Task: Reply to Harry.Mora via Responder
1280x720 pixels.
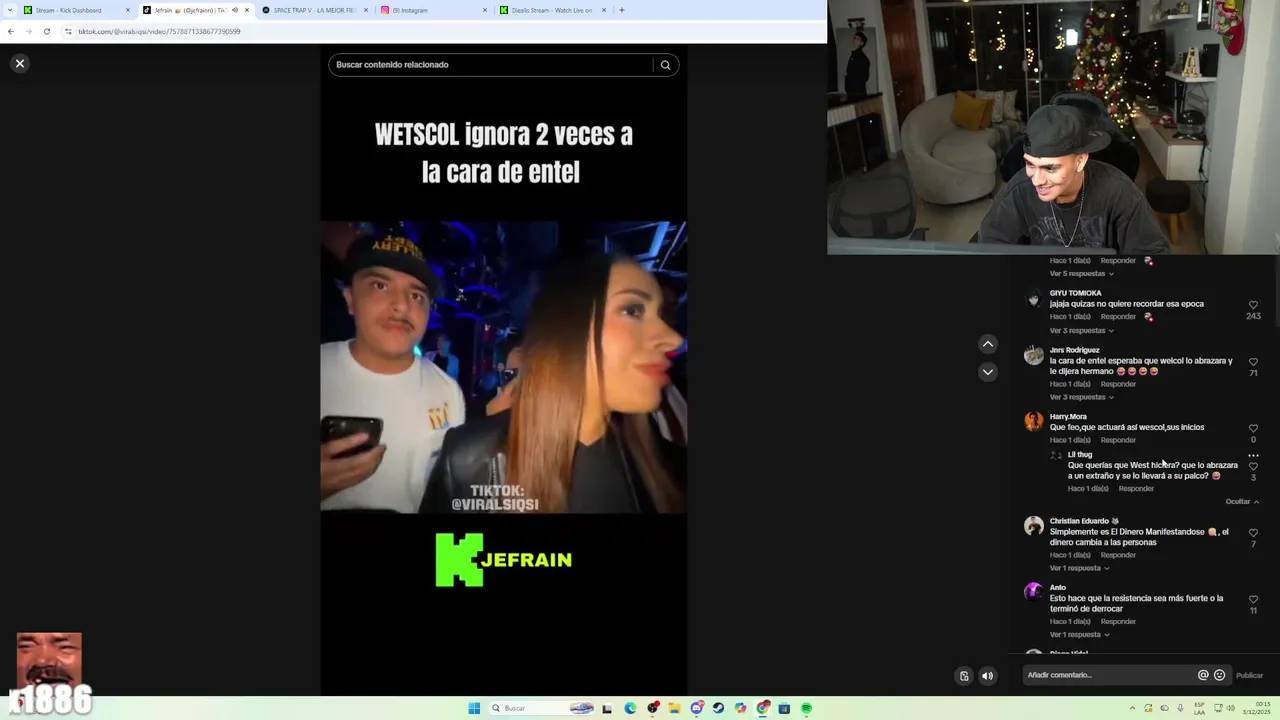Action: (1118, 440)
